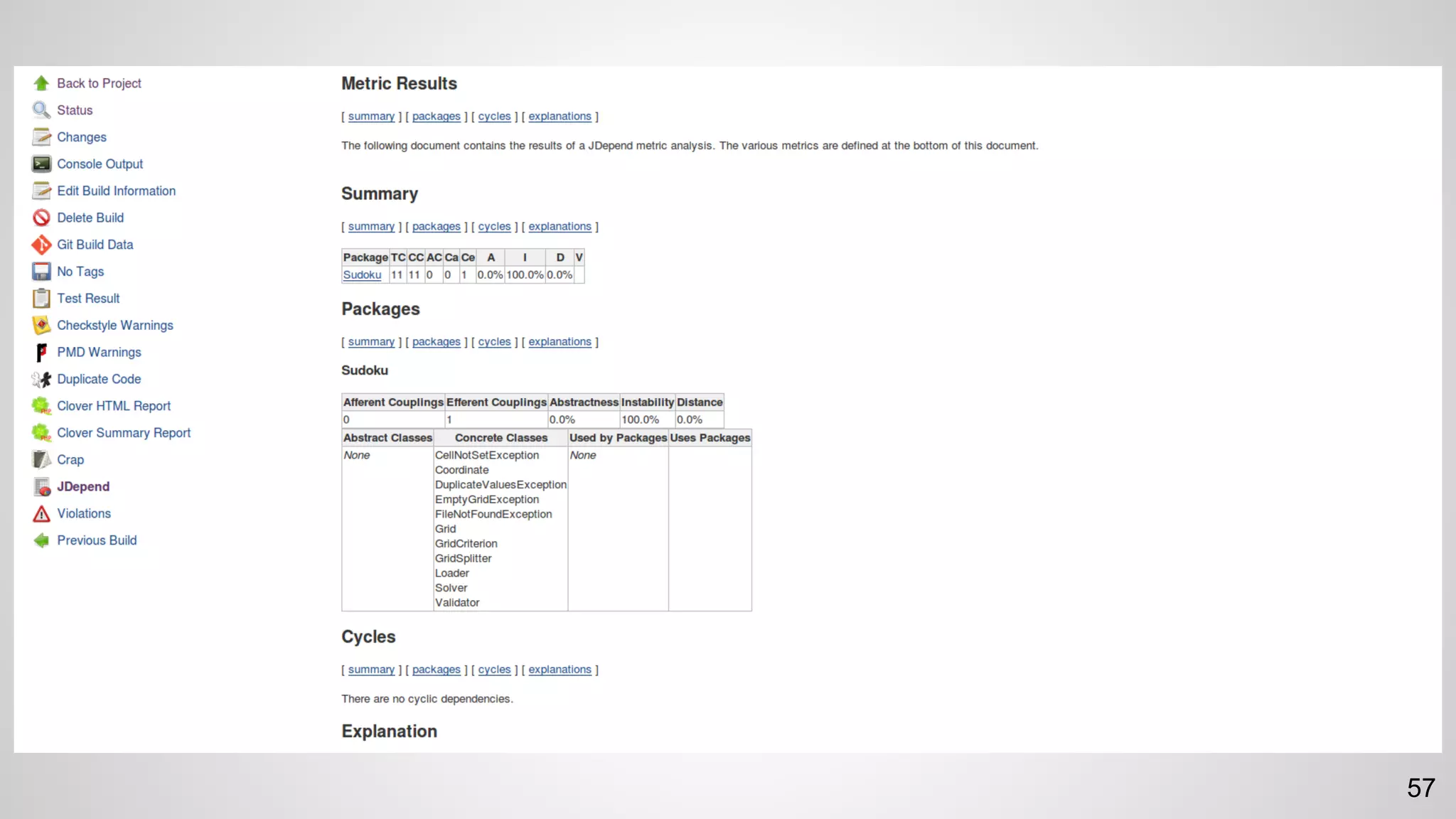The height and width of the screenshot is (819, 1456).
Task: Open the Duplicate Code sidebar entry
Action: [x=99, y=379]
